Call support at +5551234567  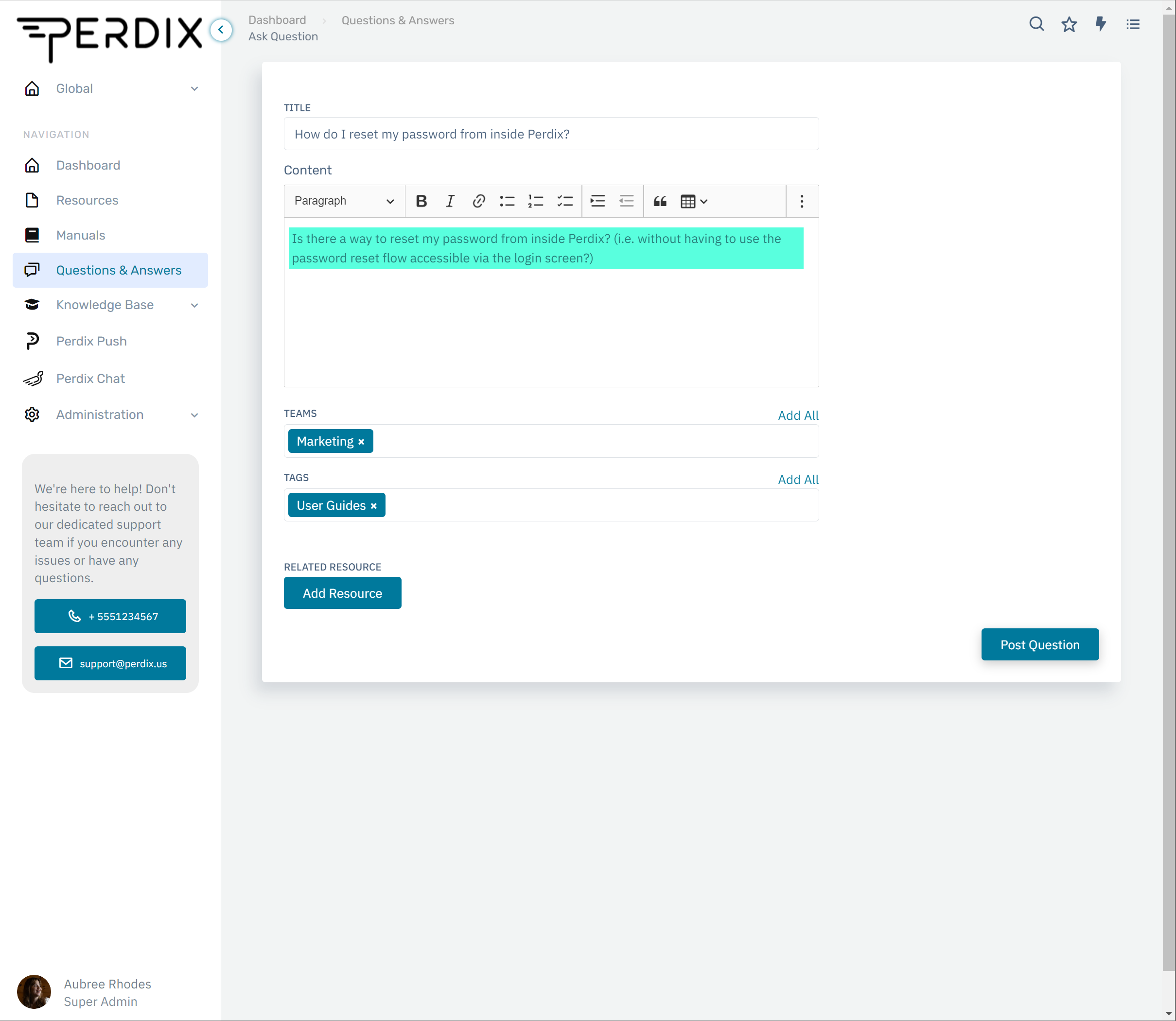point(110,617)
